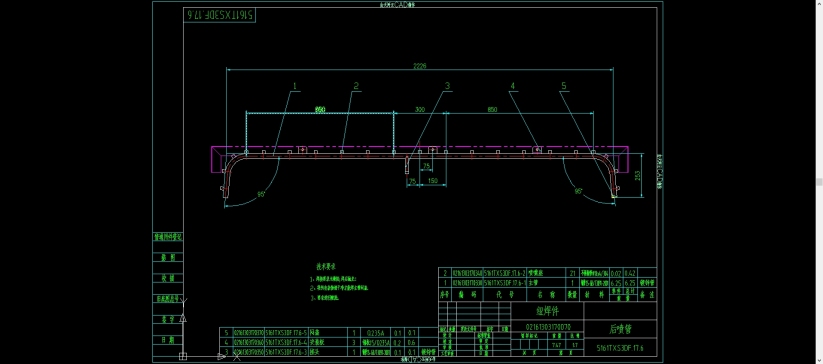Select part callout number 4
Viewport: 823px width, 364px height.
click(x=513, y=86)
